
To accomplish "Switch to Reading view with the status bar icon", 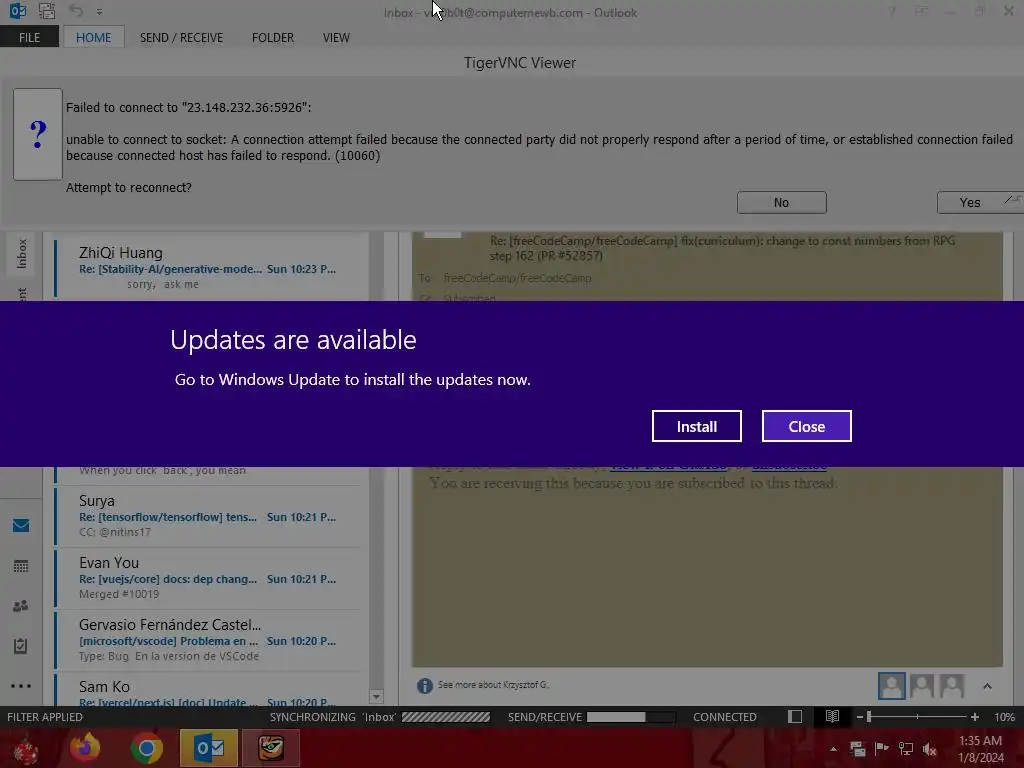I will pos(832,717).
